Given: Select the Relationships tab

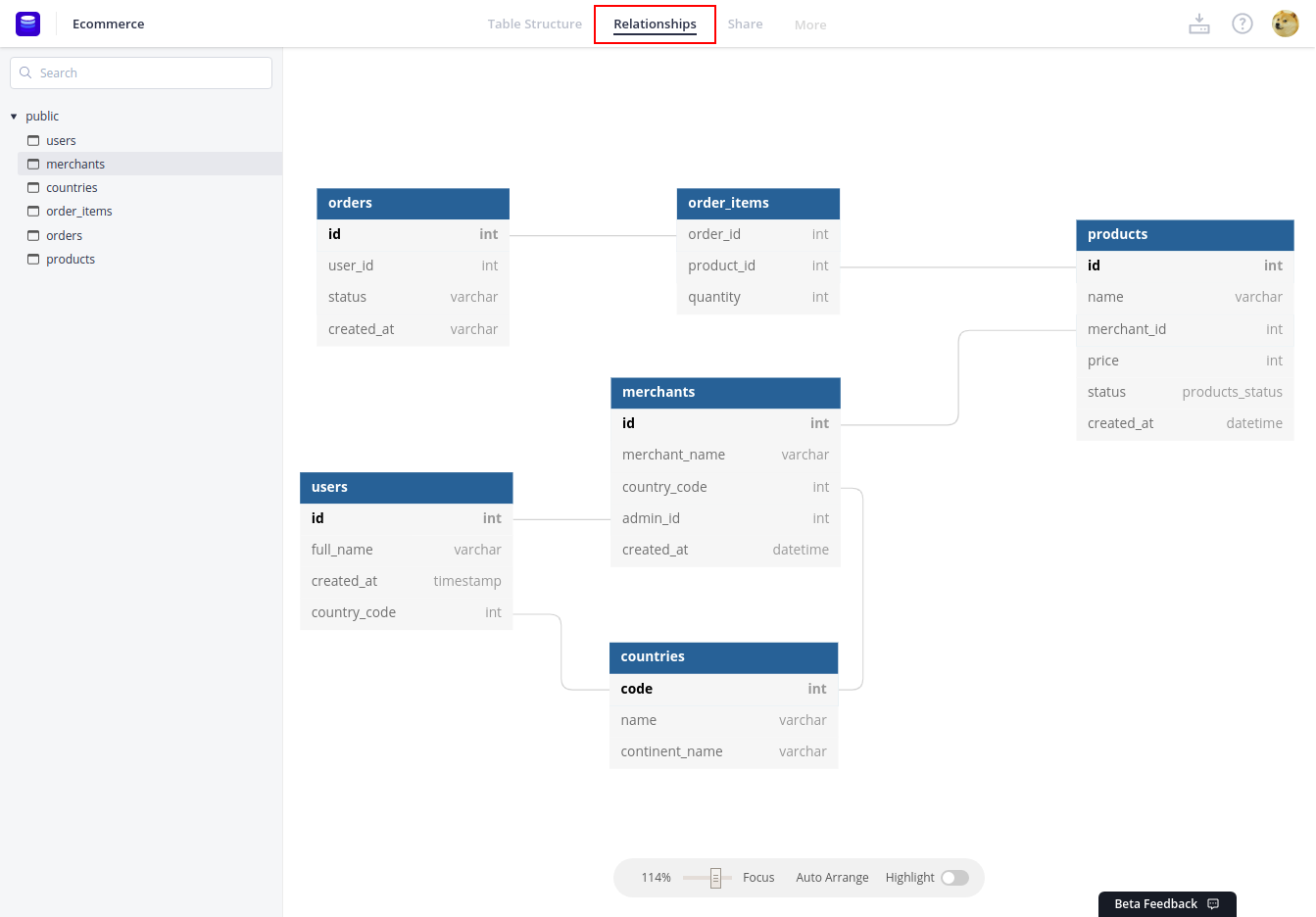Looking at the screenshot, I should (x=655, y=24).
